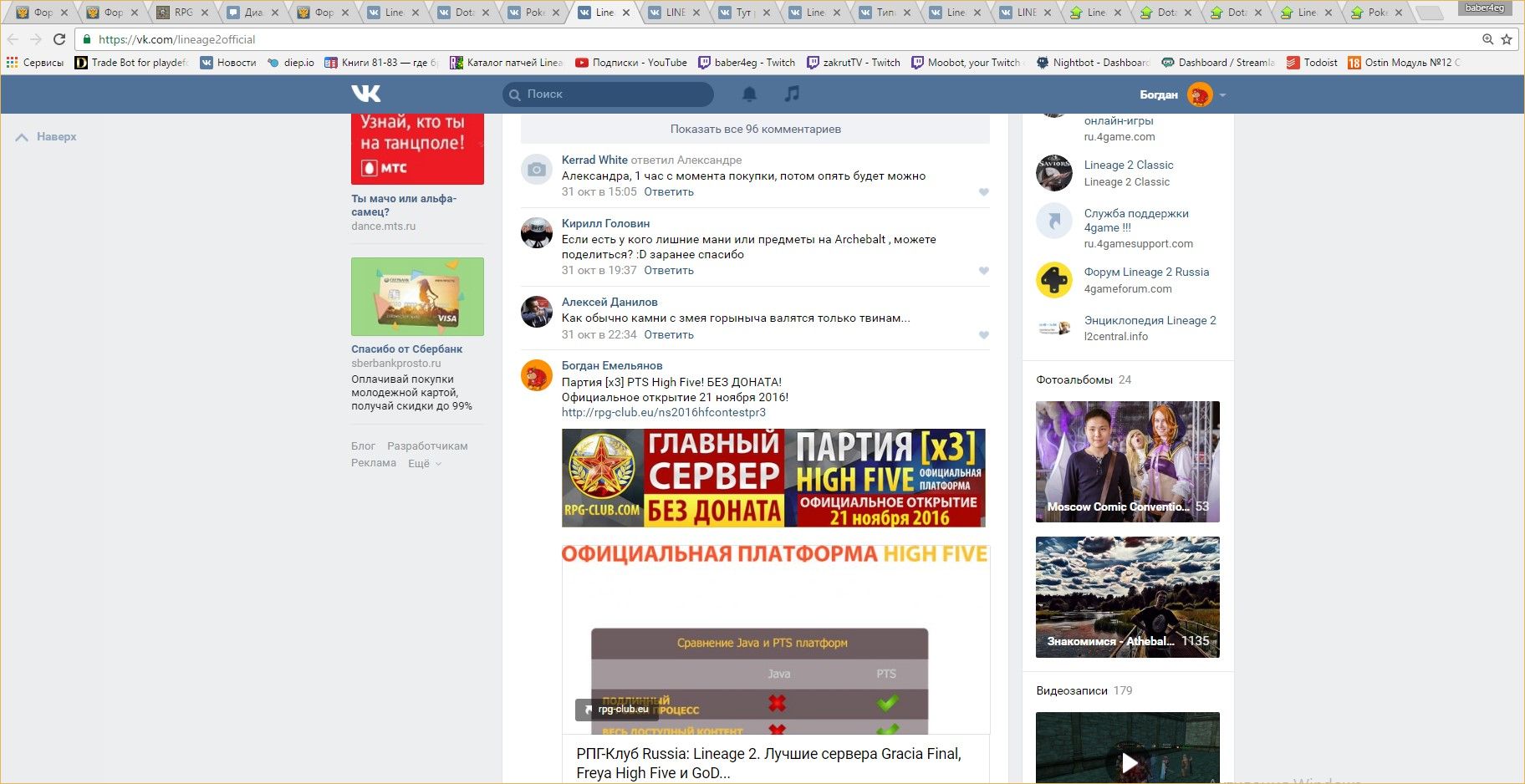1525x784 pixels.
Task: Show all 96 comments
Action: point(755,129)
